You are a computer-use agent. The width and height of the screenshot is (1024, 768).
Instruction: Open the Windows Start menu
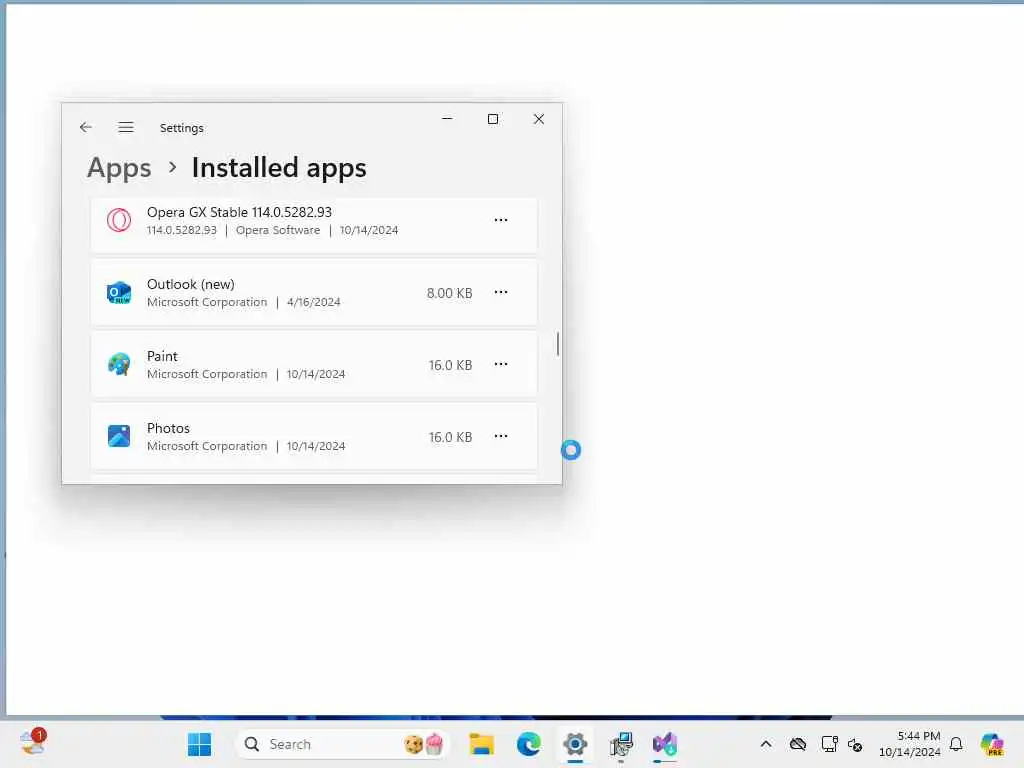point(199,744)
